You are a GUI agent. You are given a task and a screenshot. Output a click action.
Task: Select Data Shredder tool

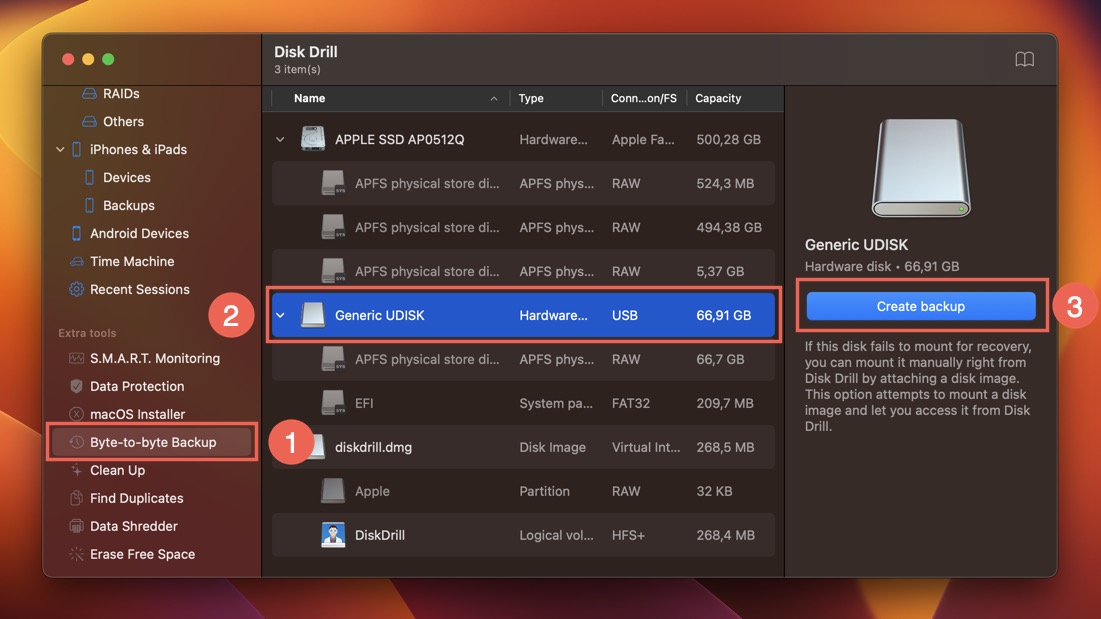tap(133, 526)
